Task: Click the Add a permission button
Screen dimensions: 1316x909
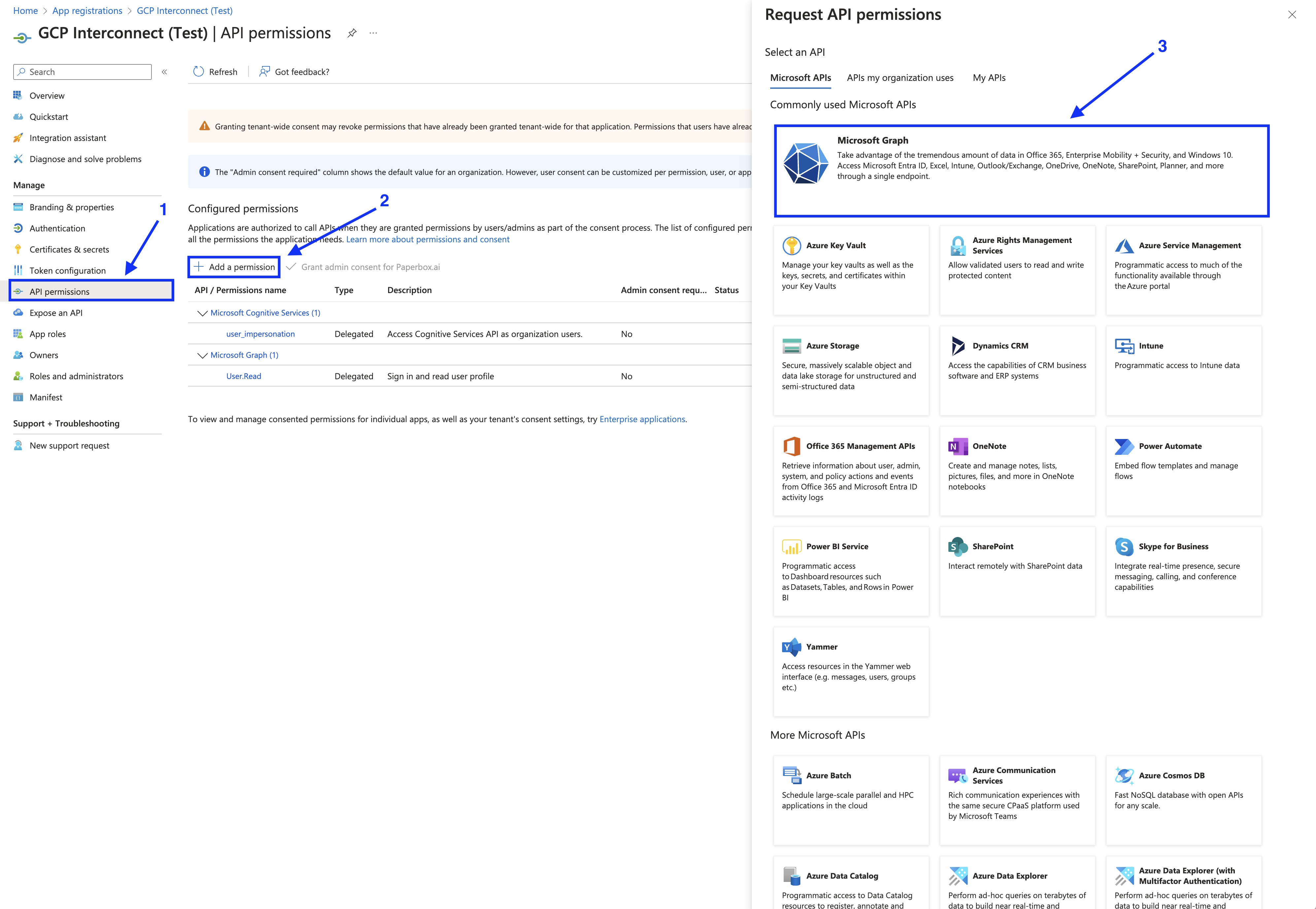Action: tap(234, 267)
